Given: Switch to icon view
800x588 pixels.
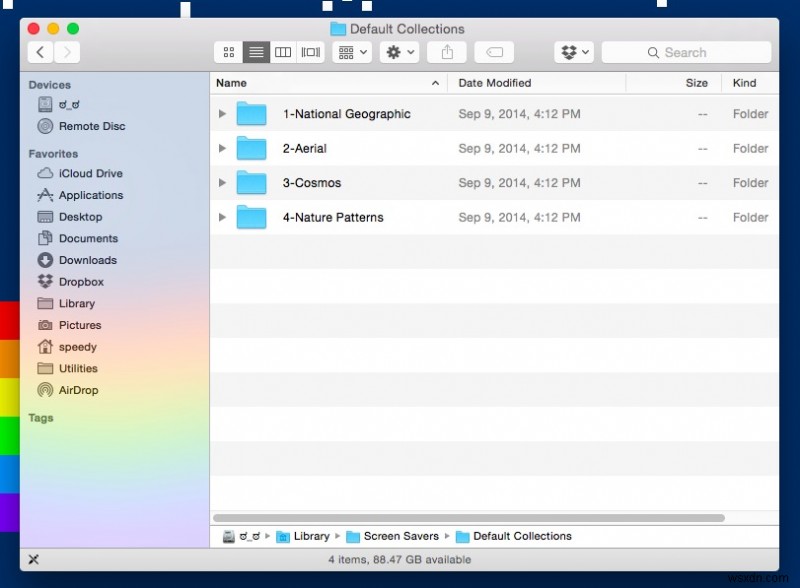Looking at the screenshot, I should [x=228, y=52].
